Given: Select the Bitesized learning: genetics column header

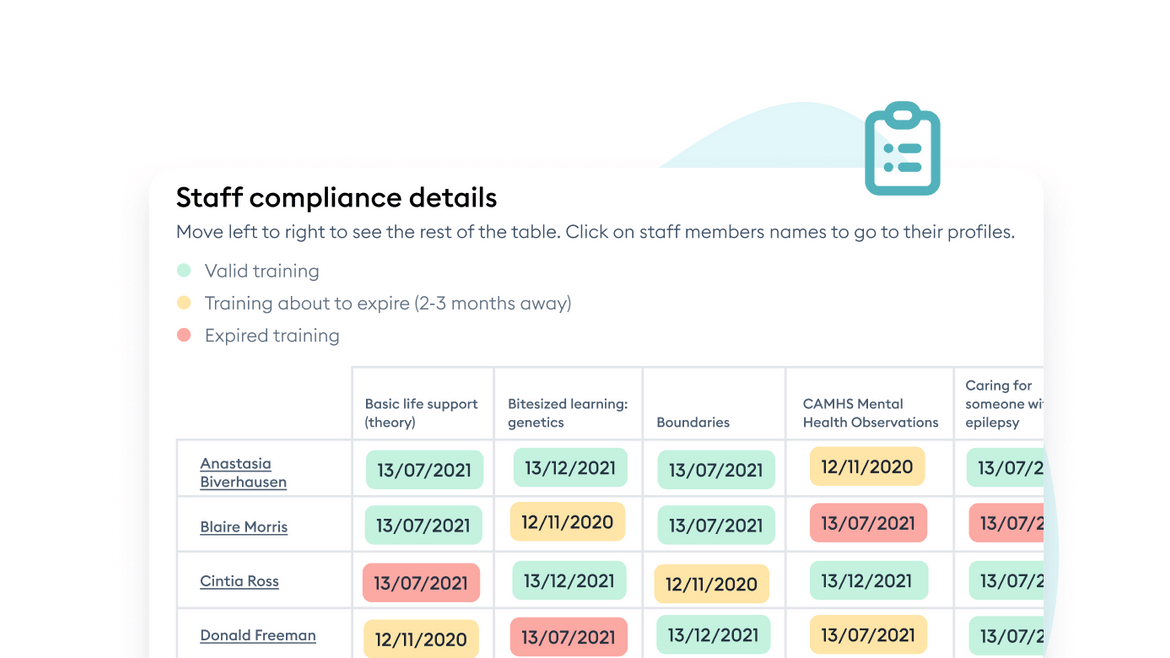Looking at the screenshot, I should 567,413.
